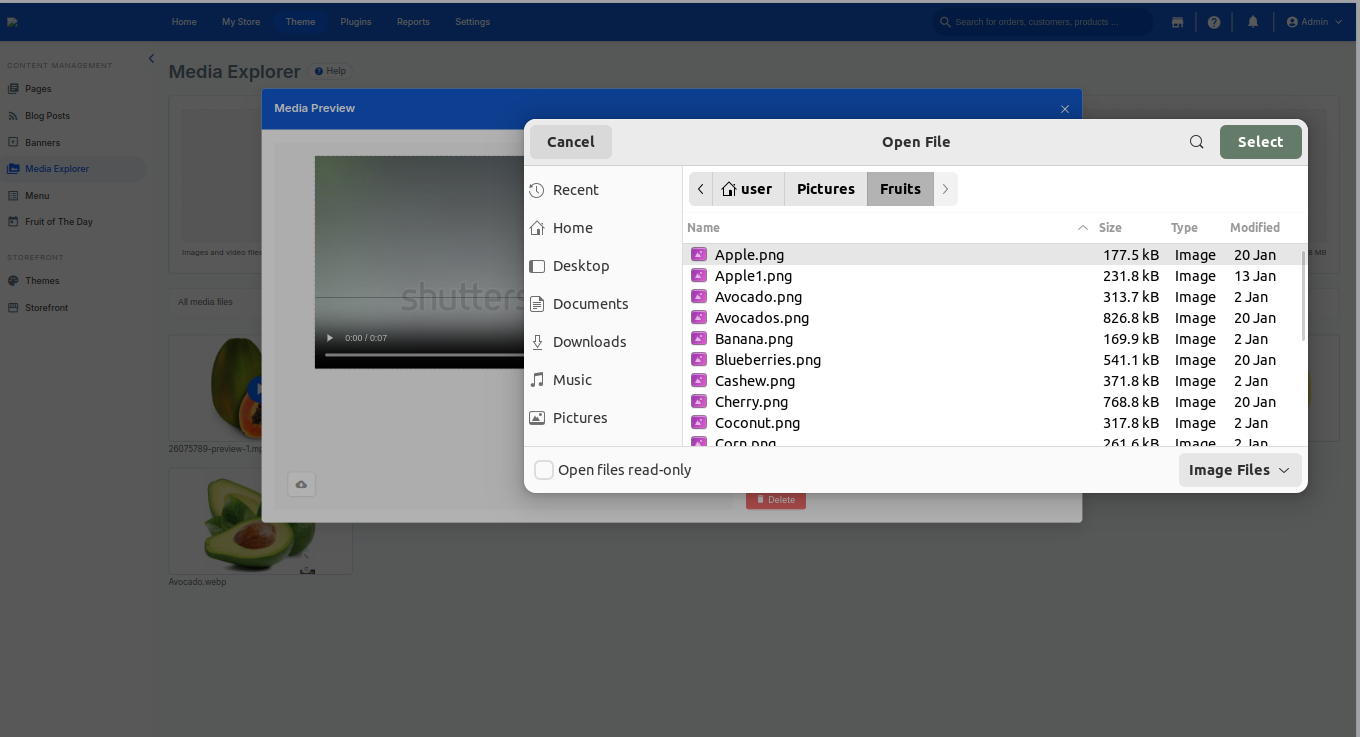Click the cloud upload icon in Media Preview
The width and height of the screenshot is (1360, 737).
[x=301, y=485]
